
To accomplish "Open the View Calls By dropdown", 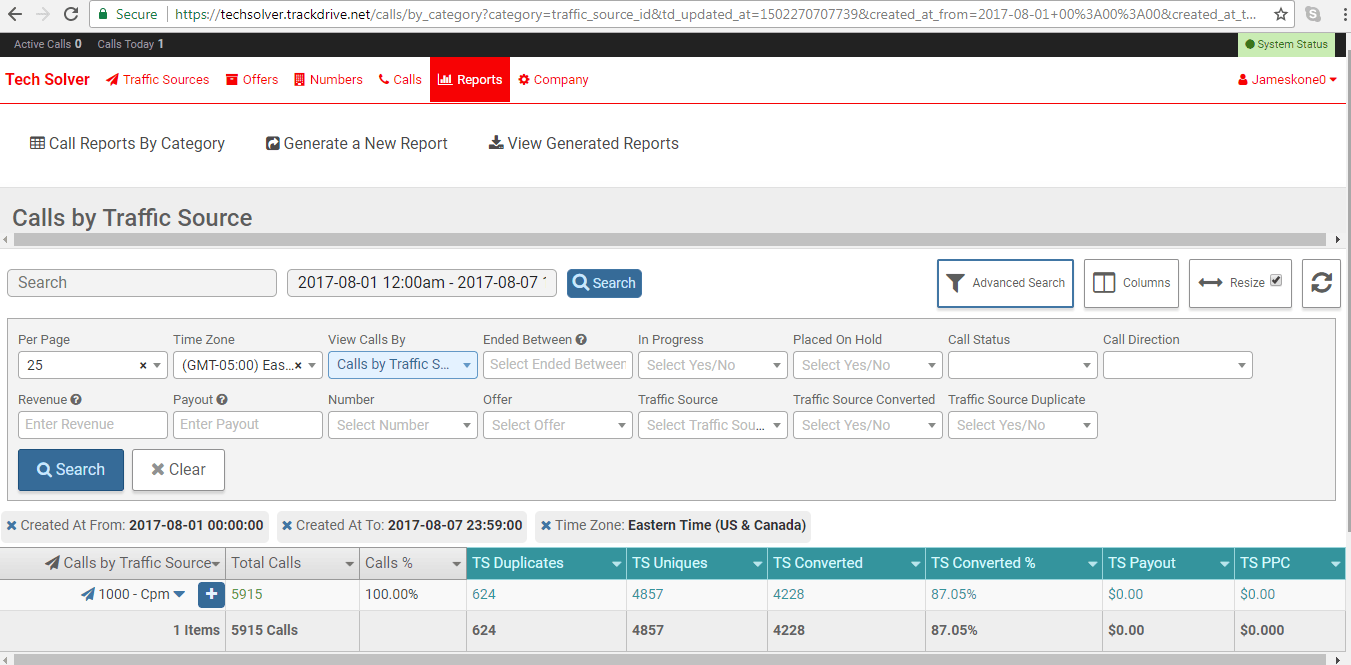I will 402,365.
